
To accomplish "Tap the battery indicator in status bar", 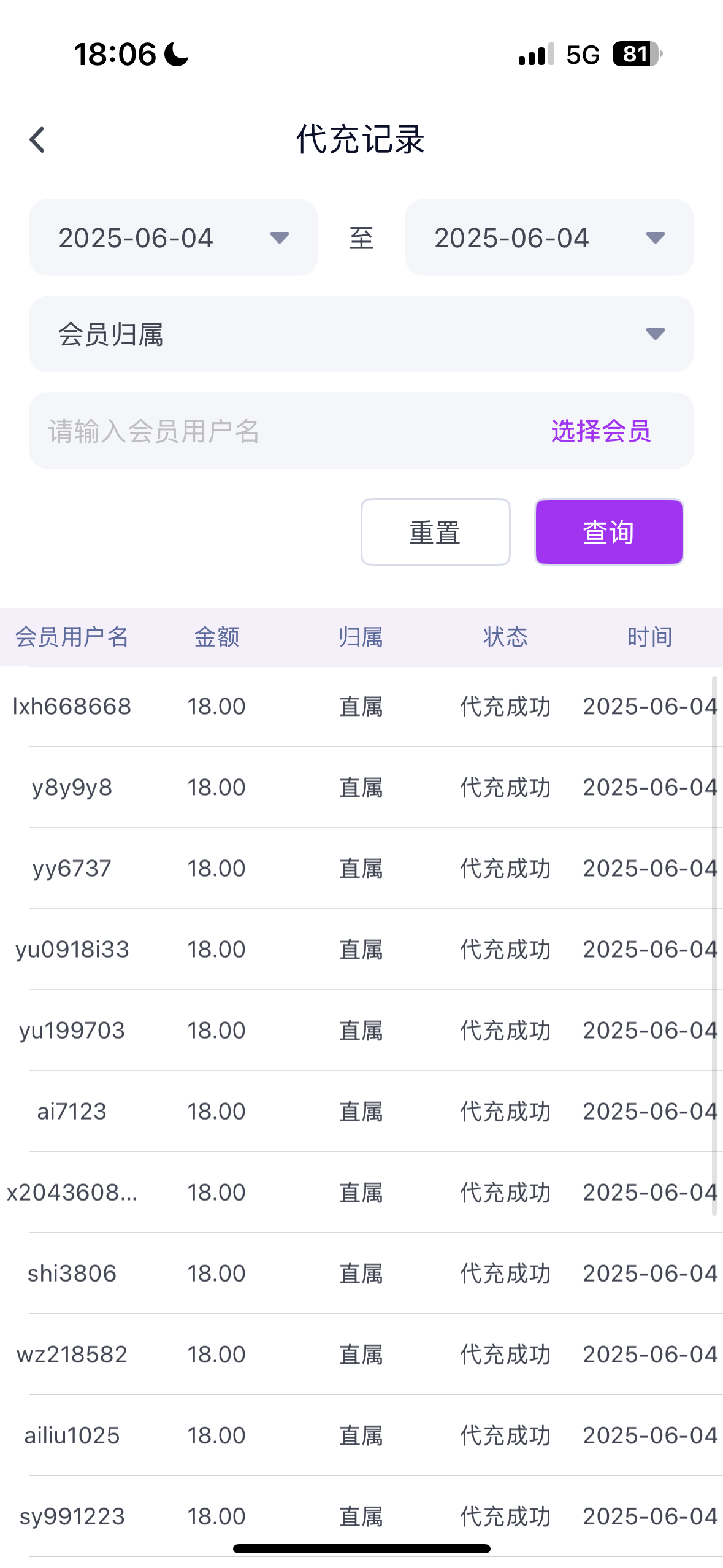I will [x=637, y=54].
